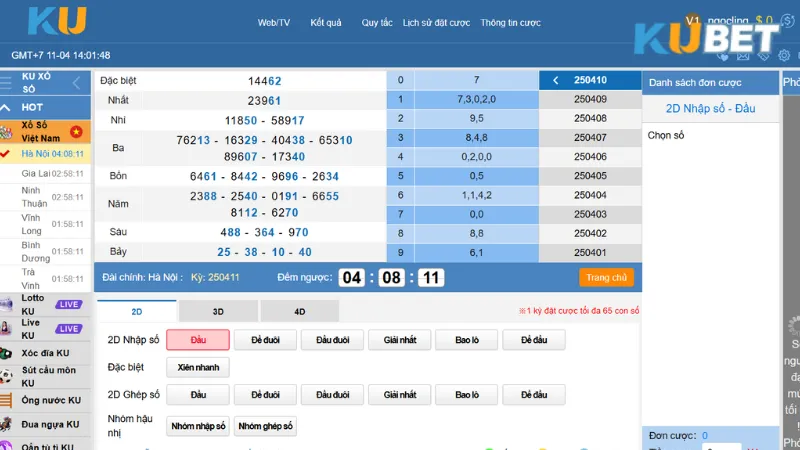Select Bao lô in the 2D Nhập số row
The image size is (800, 450).
pyautogui.click(x=467, y=340)
